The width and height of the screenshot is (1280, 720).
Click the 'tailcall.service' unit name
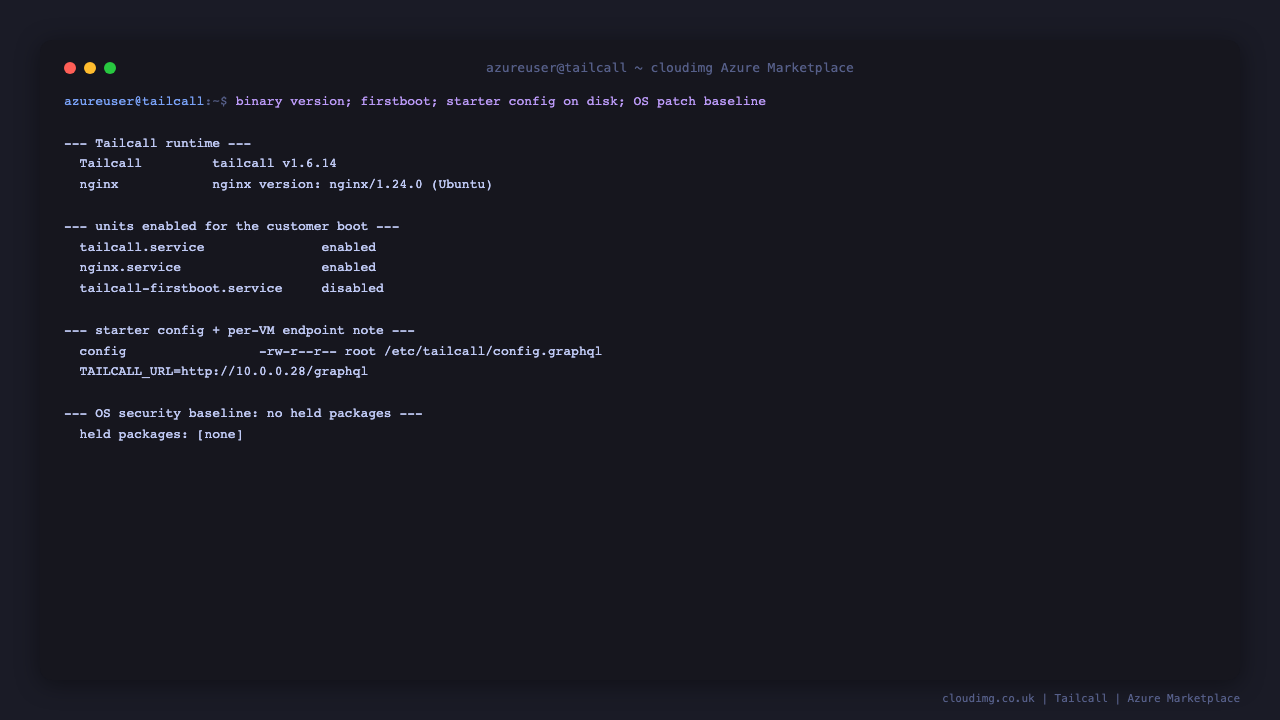pos(142,247)
